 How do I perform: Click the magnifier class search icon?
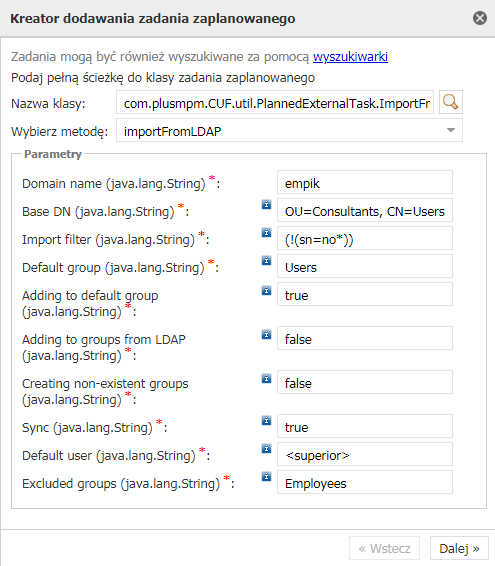pyautogui.click(x=451, y=102)
